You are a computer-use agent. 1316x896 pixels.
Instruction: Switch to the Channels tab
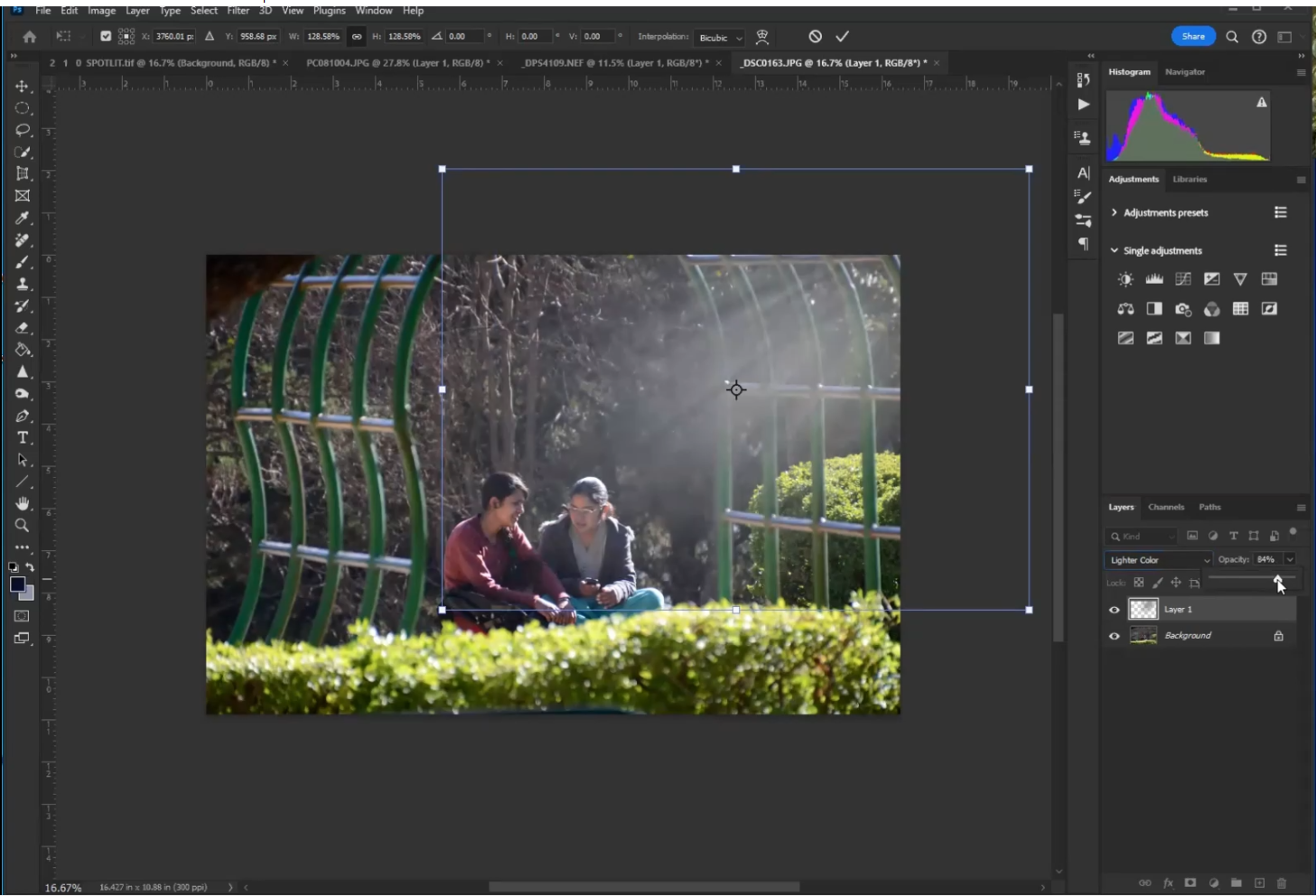(x=1165, y=508)
